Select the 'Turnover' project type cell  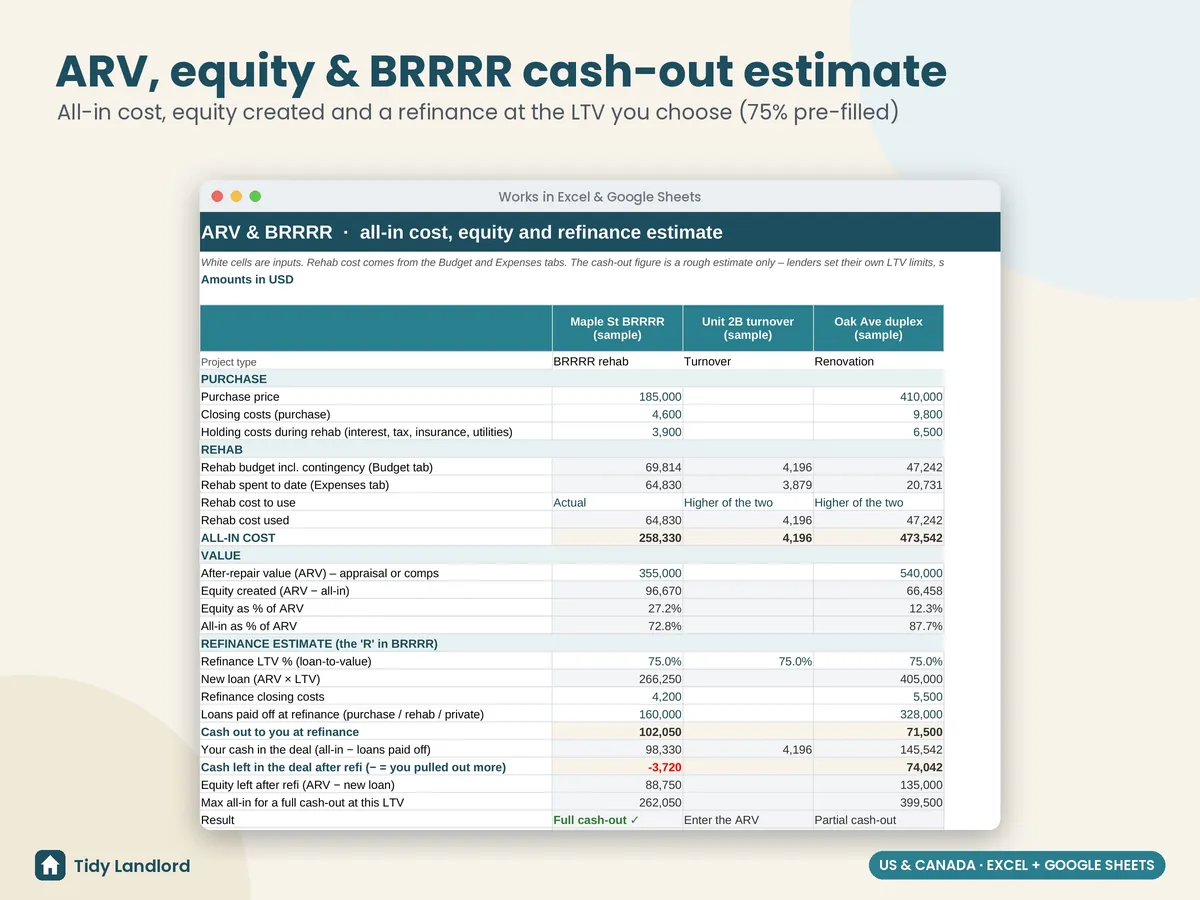[748, 361]
